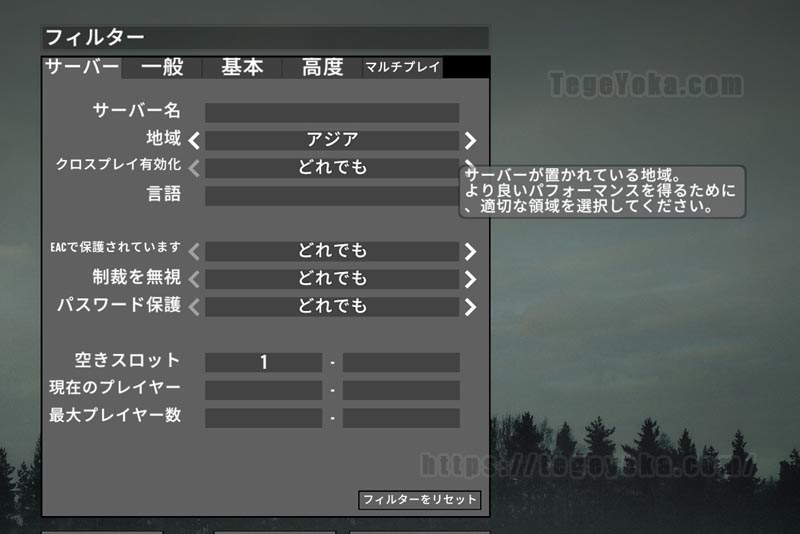Select previous クロスプレイ有効化 option

tap(194, 168)
